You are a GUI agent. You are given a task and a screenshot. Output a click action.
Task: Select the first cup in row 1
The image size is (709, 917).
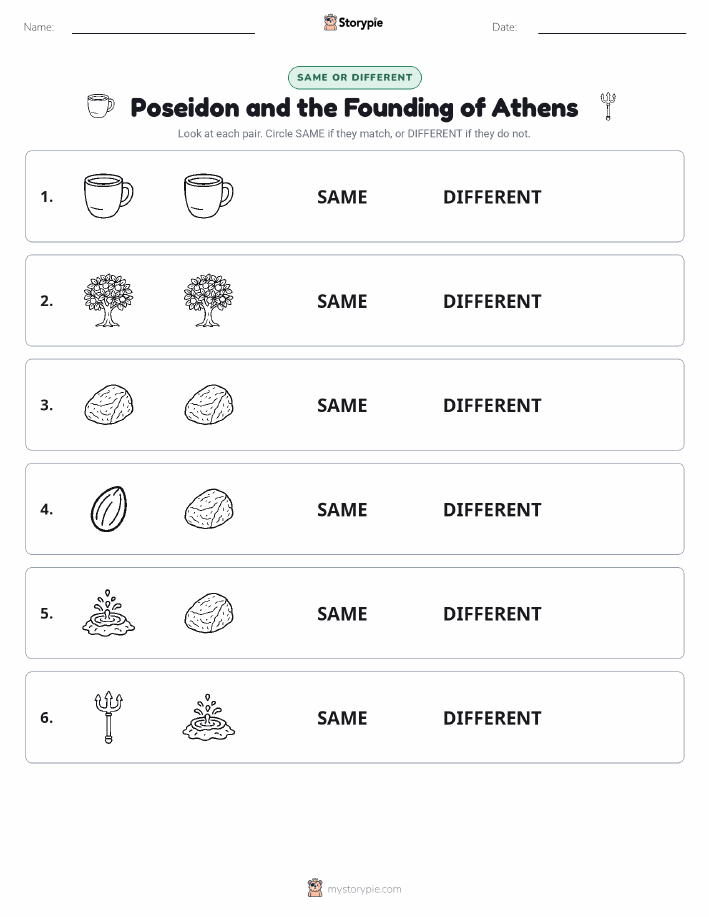109,196
